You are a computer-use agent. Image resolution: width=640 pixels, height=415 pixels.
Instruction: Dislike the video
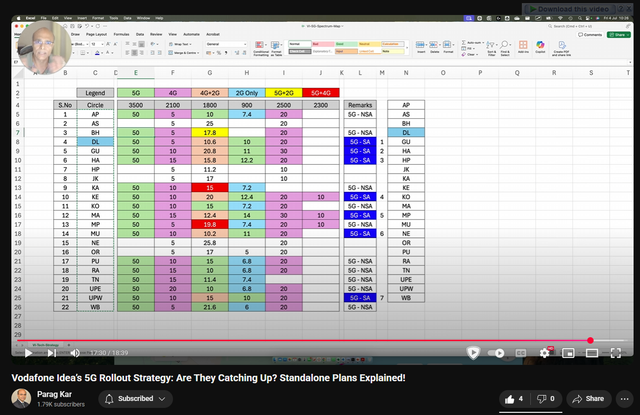[x=546, y=399]
